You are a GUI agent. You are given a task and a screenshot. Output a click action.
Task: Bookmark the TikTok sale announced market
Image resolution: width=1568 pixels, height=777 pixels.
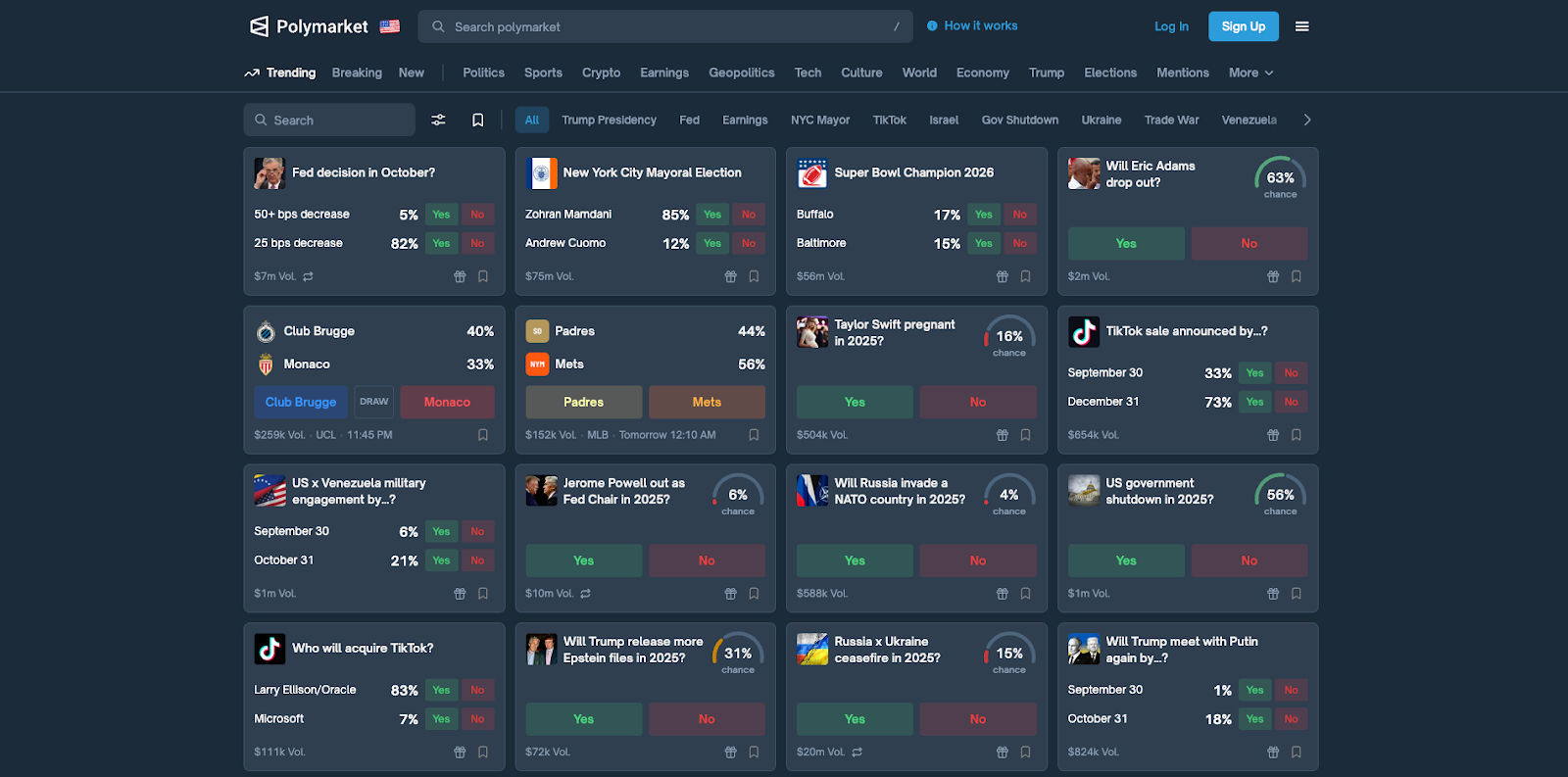(x=1297, y=435)
